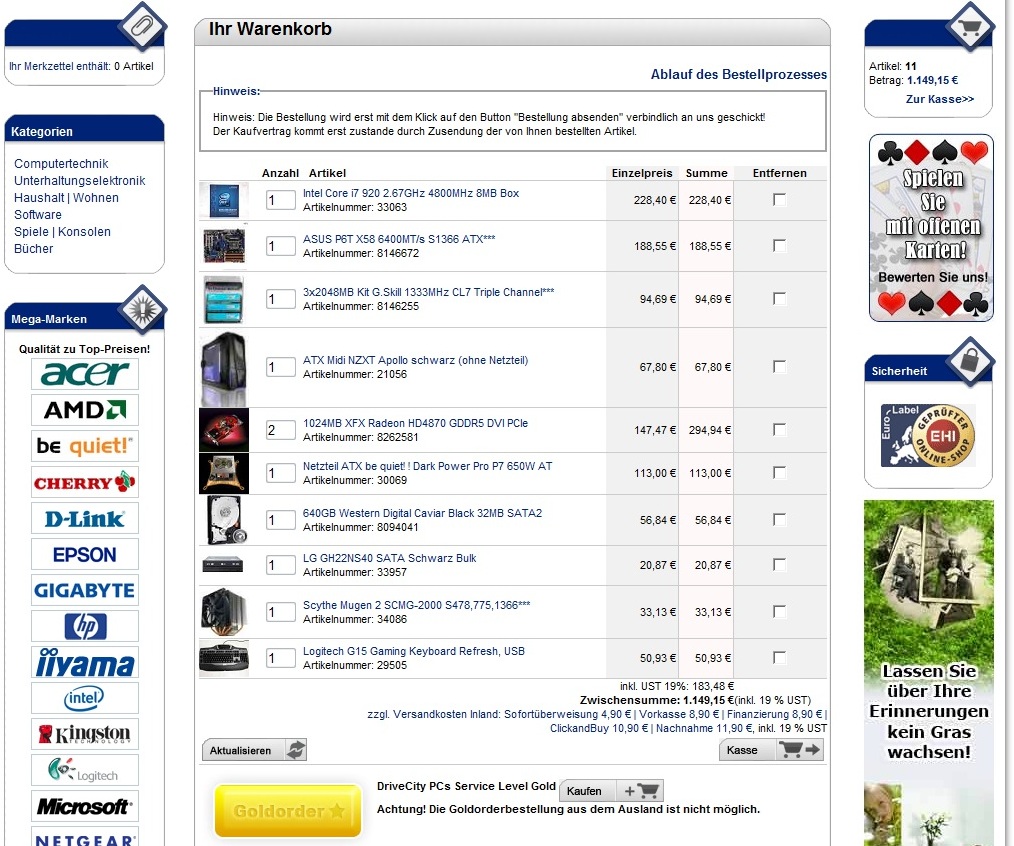Click quantity field for Intel Core i7 920
Viewport: 1014px width, 846px height.
(281, 200)
